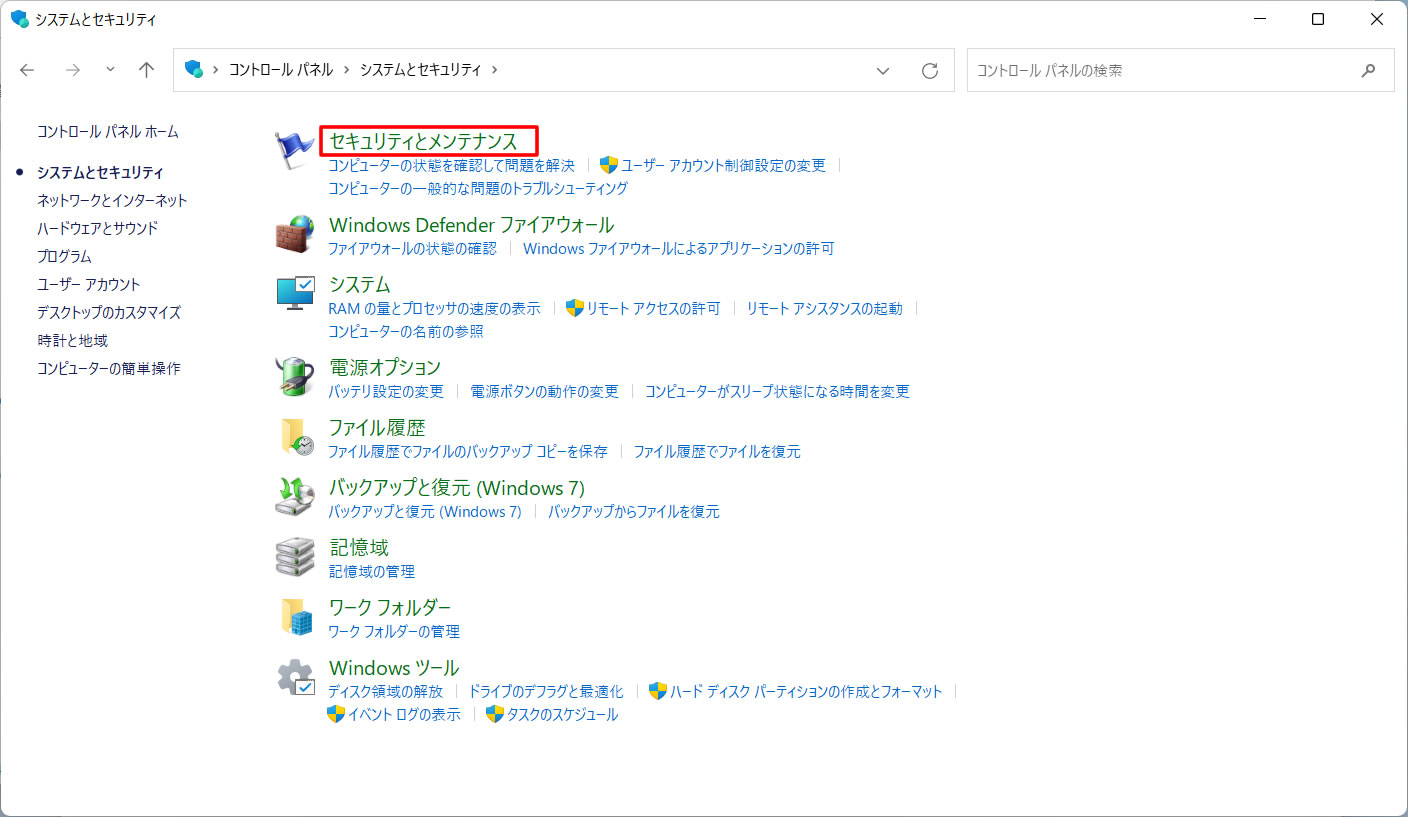The image size is (1408, 817).
Task: Expand the chevron after システムとセキュリティ breadcrumb
Action: pyautogui.click(x=494, y=70)
